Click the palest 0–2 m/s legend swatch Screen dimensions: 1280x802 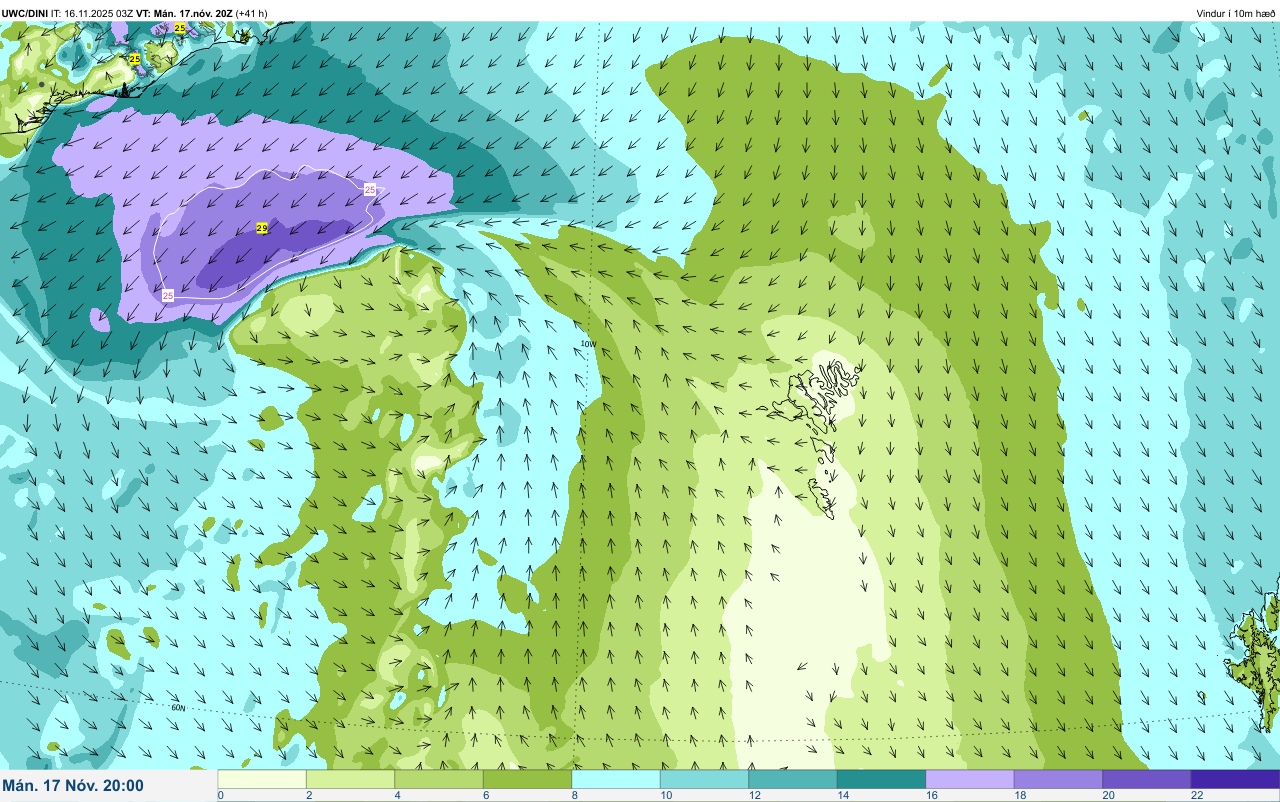pyautogui.click(x=262, y=779)
